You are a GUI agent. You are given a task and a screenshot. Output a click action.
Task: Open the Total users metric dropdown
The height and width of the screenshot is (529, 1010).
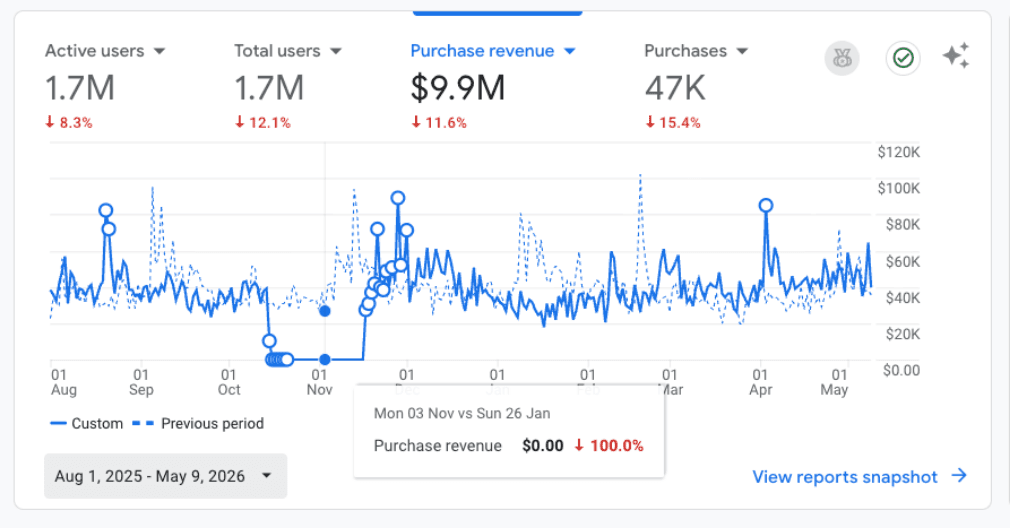(x=288, y=51)
